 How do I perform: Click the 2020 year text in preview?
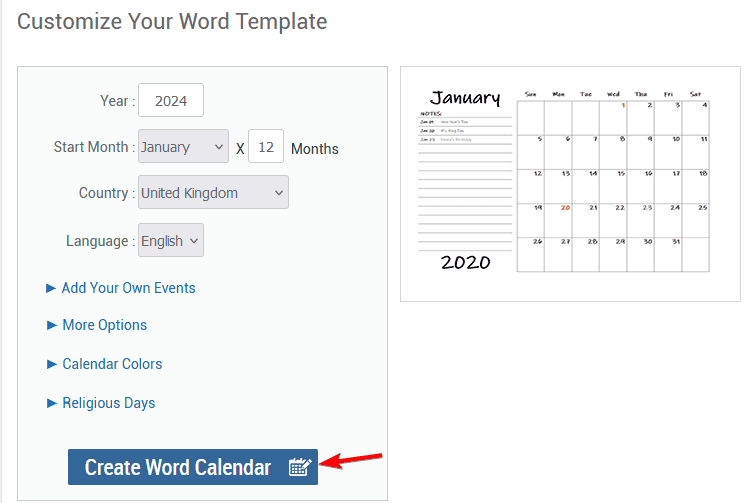click(465, 262)
